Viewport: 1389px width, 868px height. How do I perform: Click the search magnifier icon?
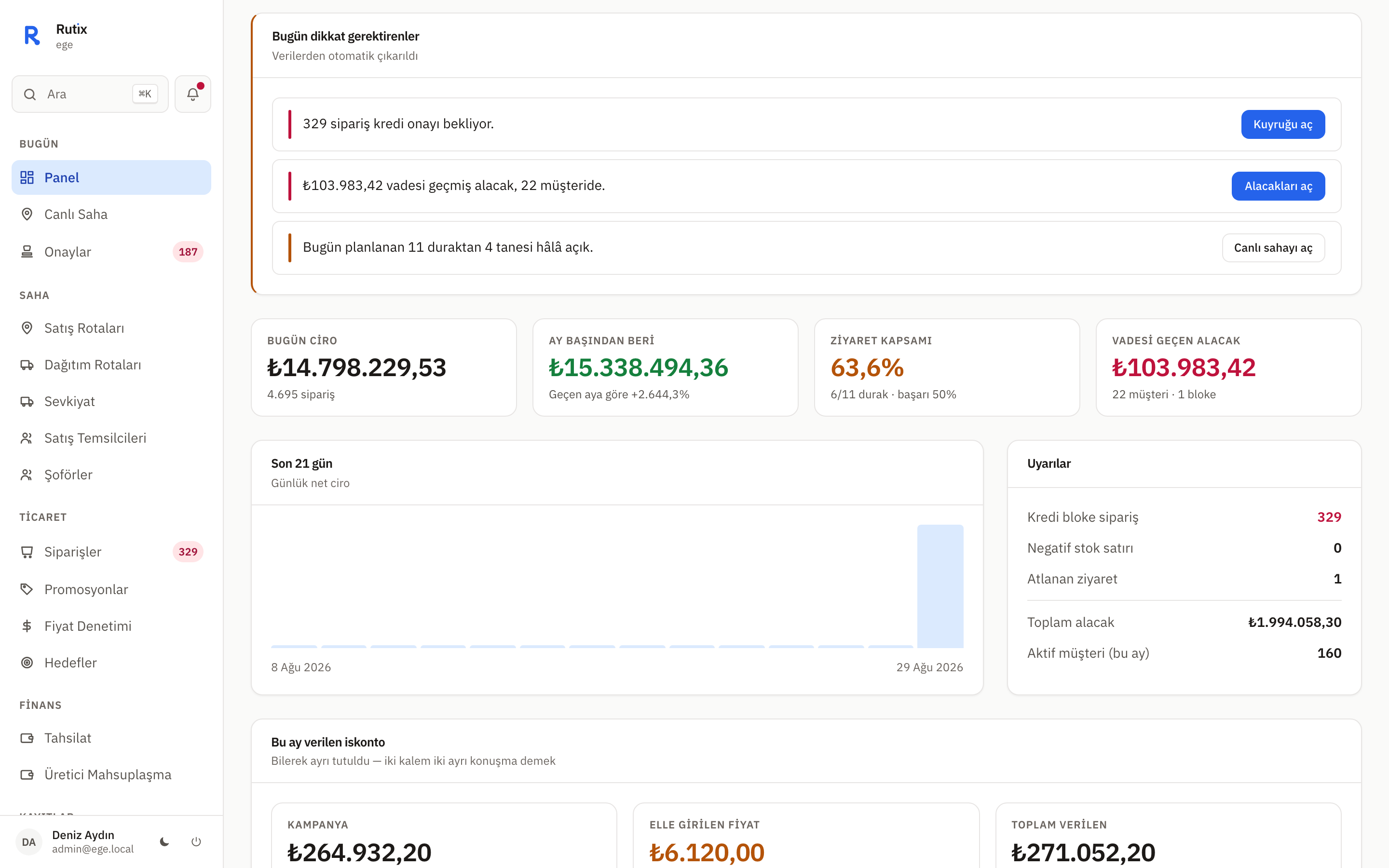[x=30, y=94]
